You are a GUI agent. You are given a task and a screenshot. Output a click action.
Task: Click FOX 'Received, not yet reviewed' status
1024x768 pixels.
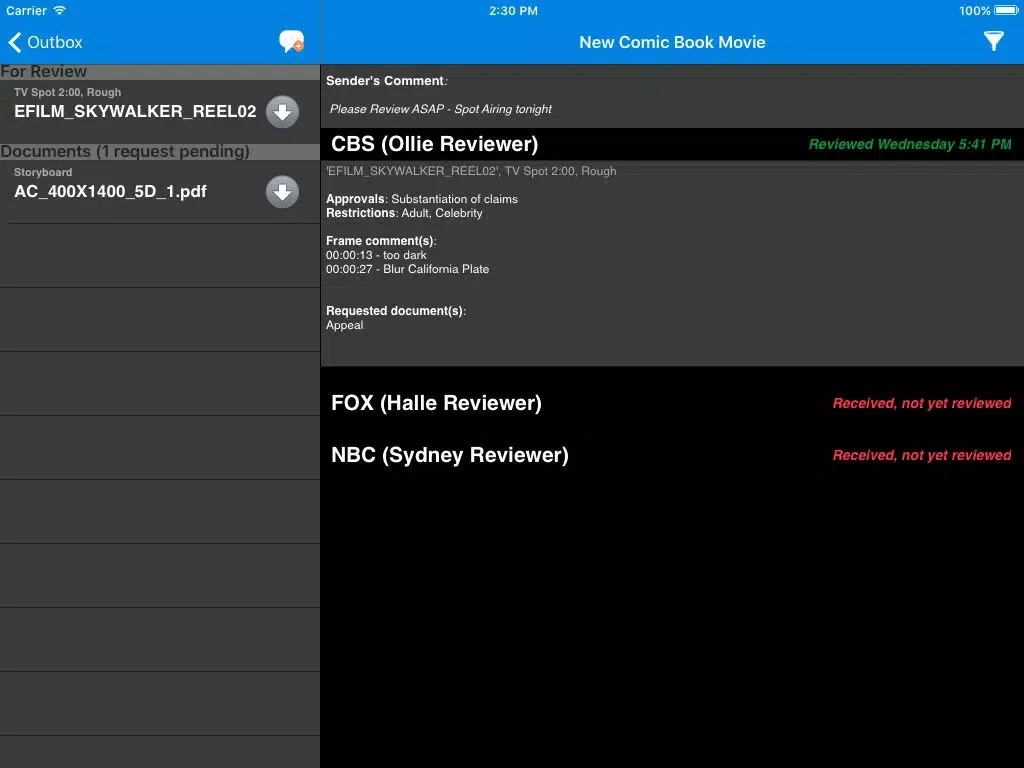(x=921, y=404)
